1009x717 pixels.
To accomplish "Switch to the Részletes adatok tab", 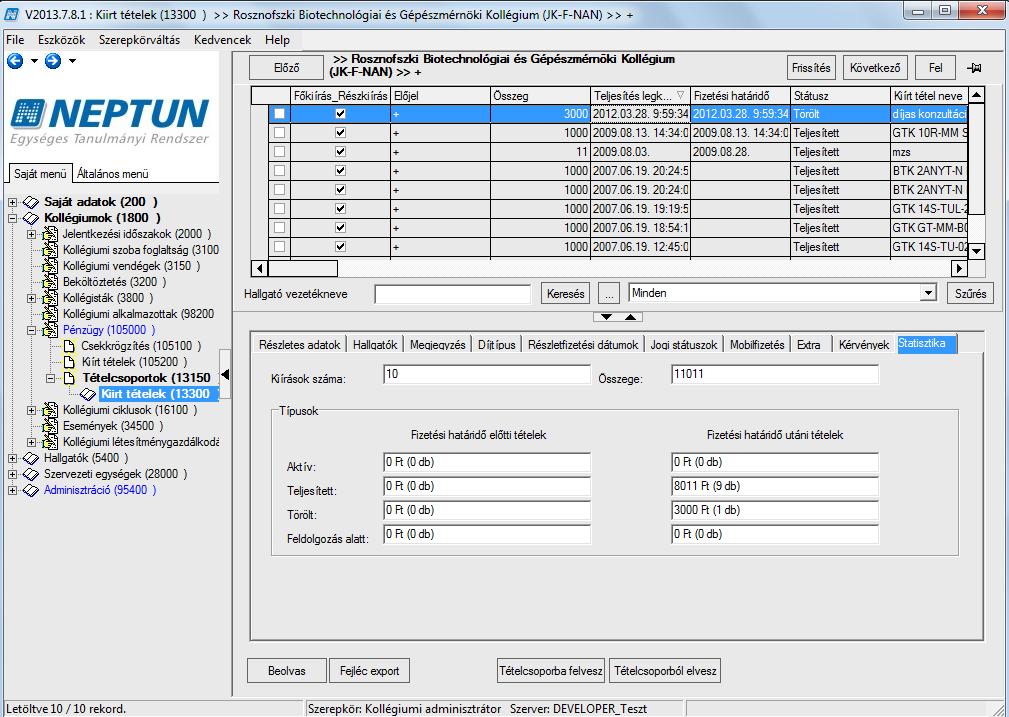I will [x=299, y=344].
